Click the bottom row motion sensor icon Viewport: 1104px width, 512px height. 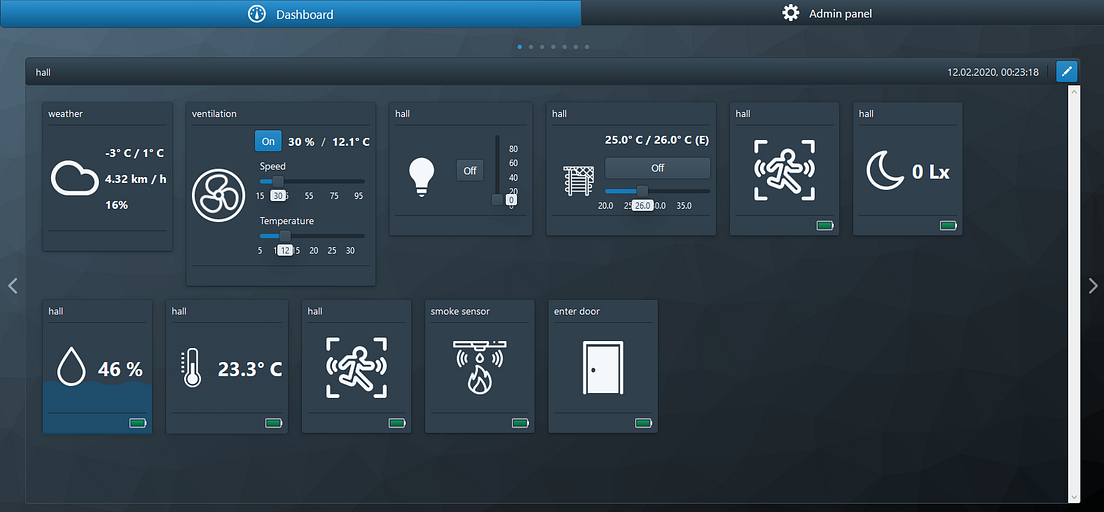point(356,368)
